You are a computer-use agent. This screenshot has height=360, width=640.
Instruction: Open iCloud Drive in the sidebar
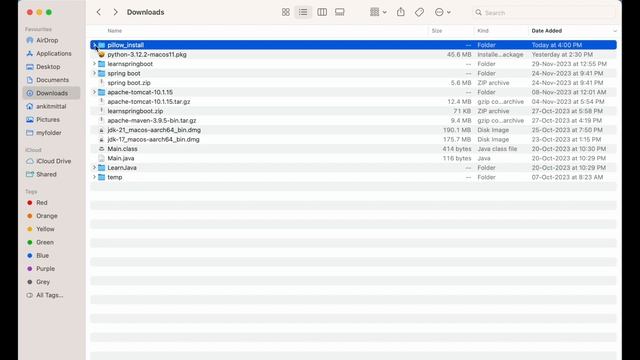(x=51, y=161)
